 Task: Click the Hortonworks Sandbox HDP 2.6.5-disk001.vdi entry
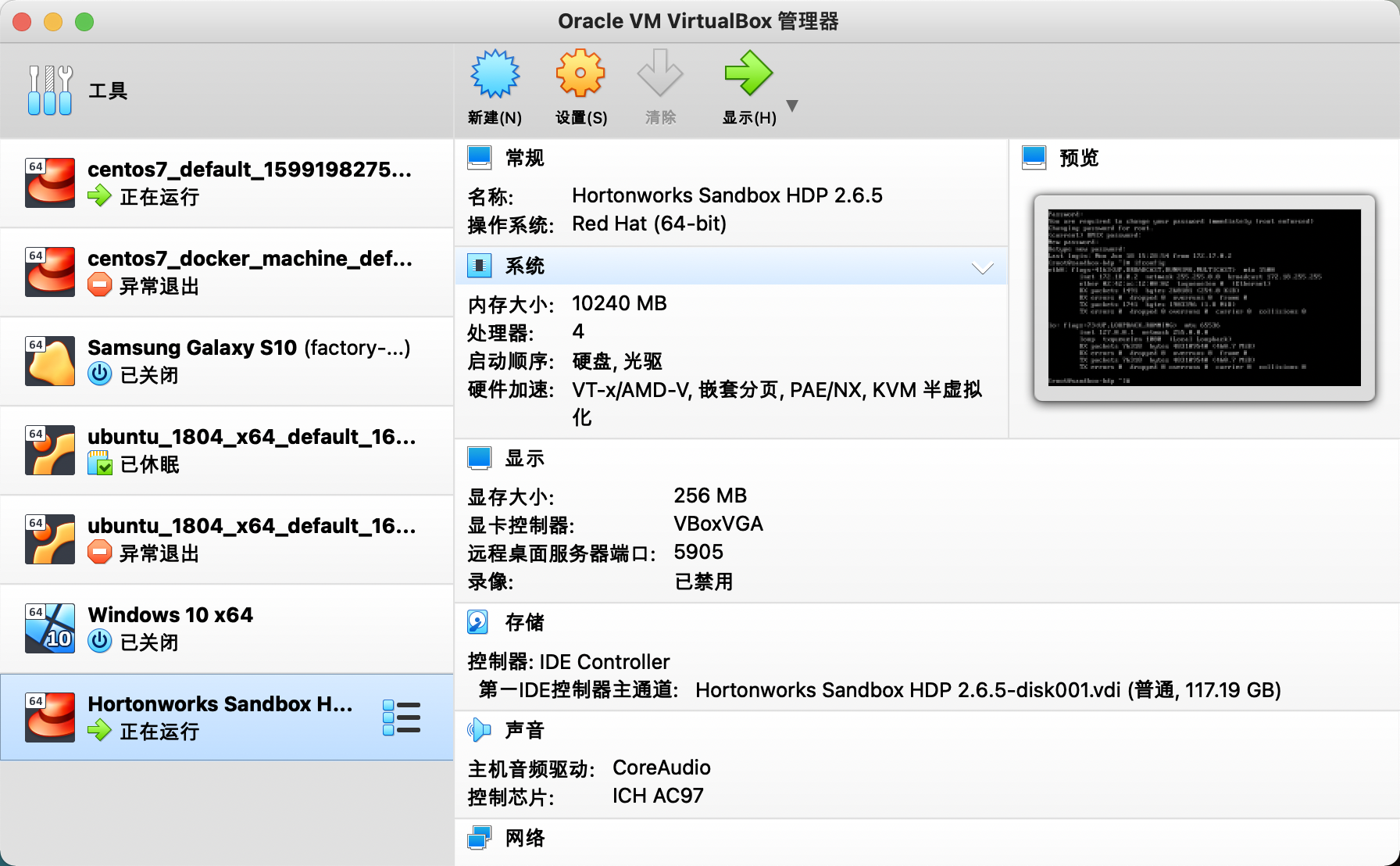click(988, 690)
